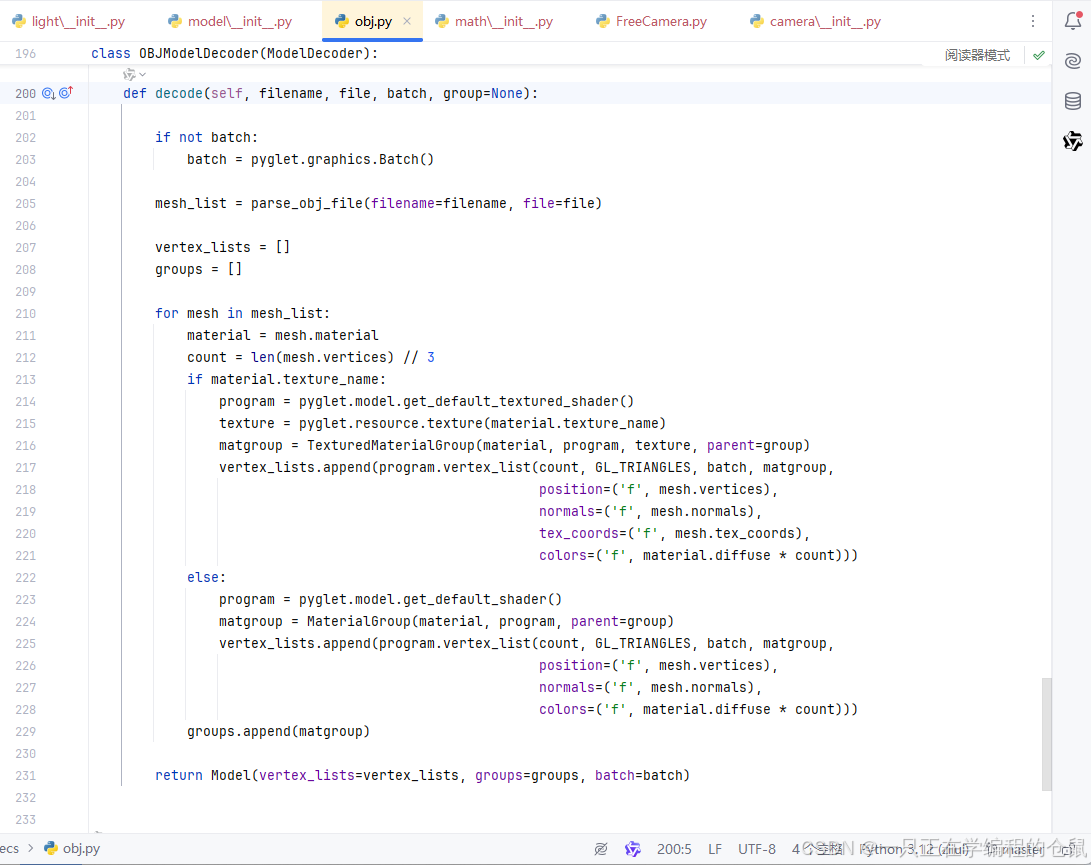
Task: Expand the inline chevron above the decode method
Action: click(142, 74)
